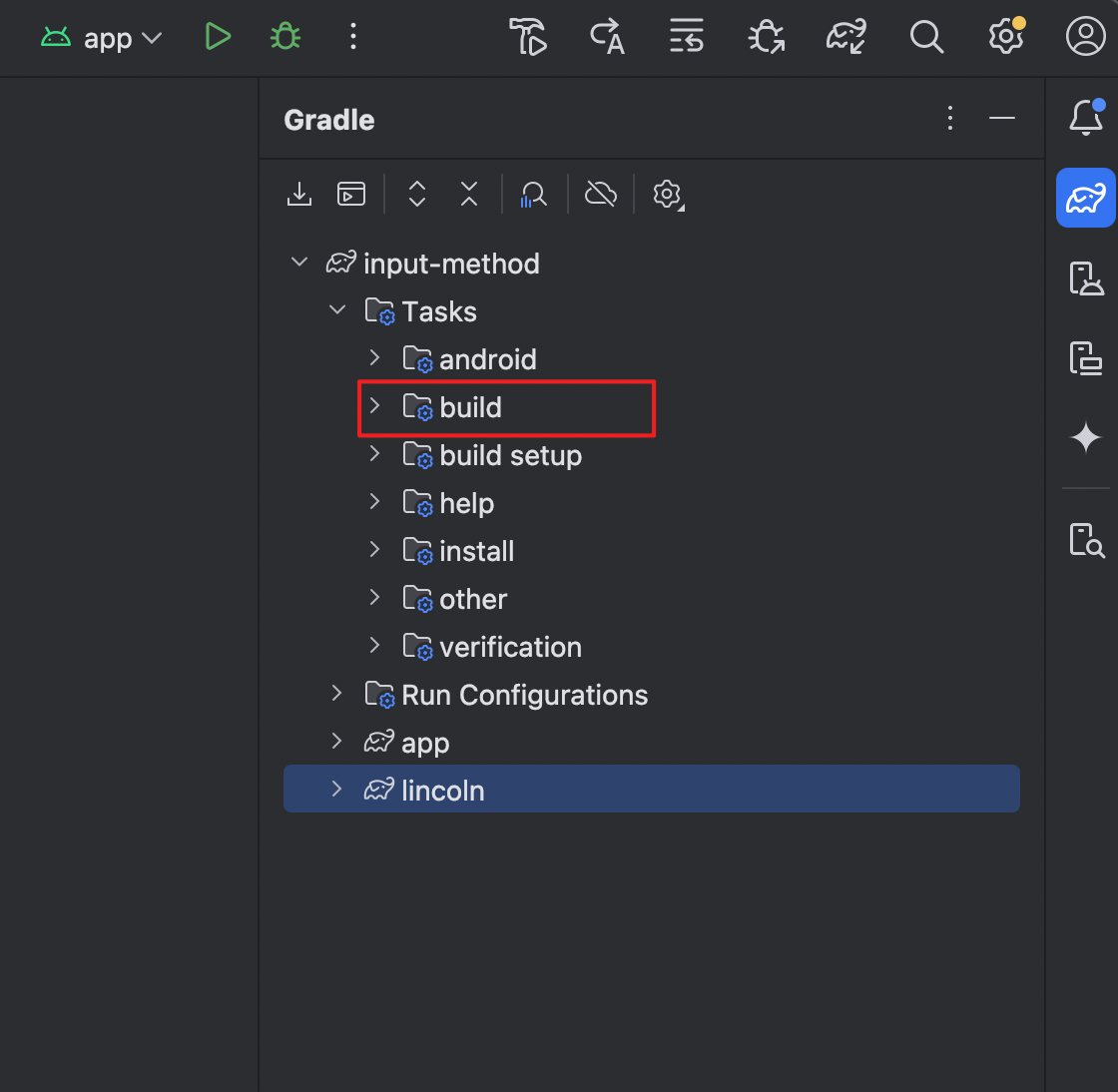Select the Run Configurations row
The width and height of the screenshot is (1118, 1092).
(x=652, y=695)
